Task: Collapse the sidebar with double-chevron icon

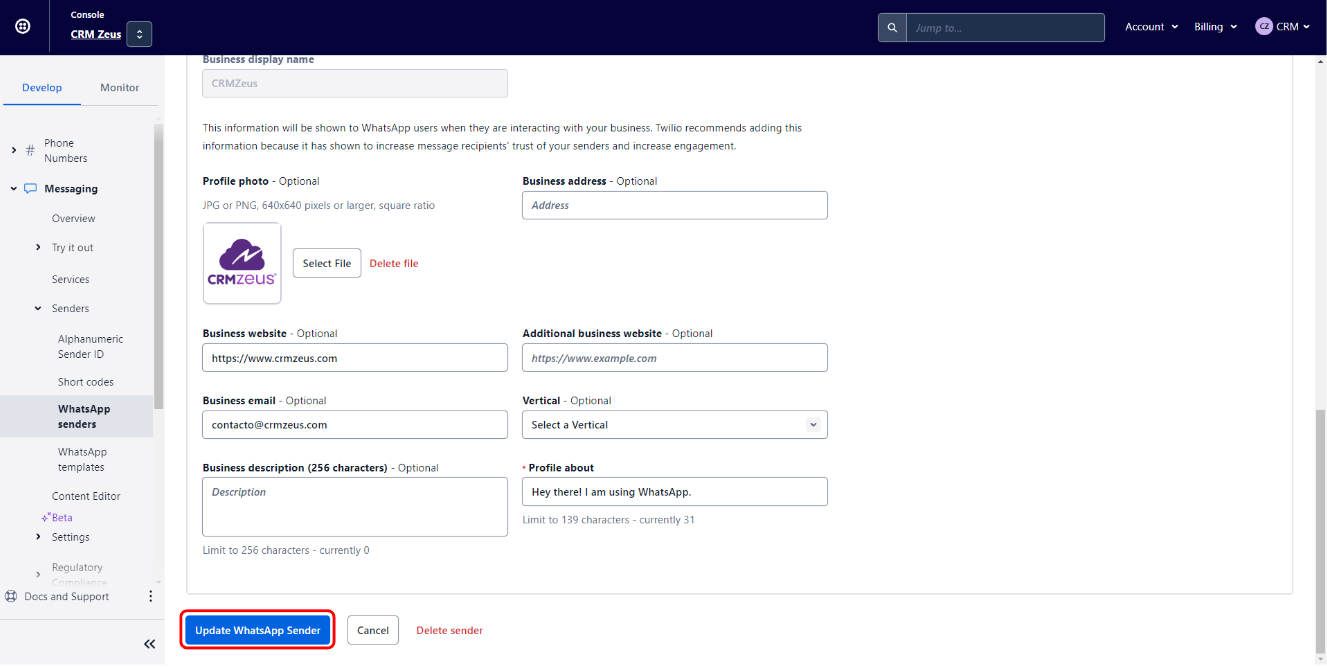Action: point(149,644)
